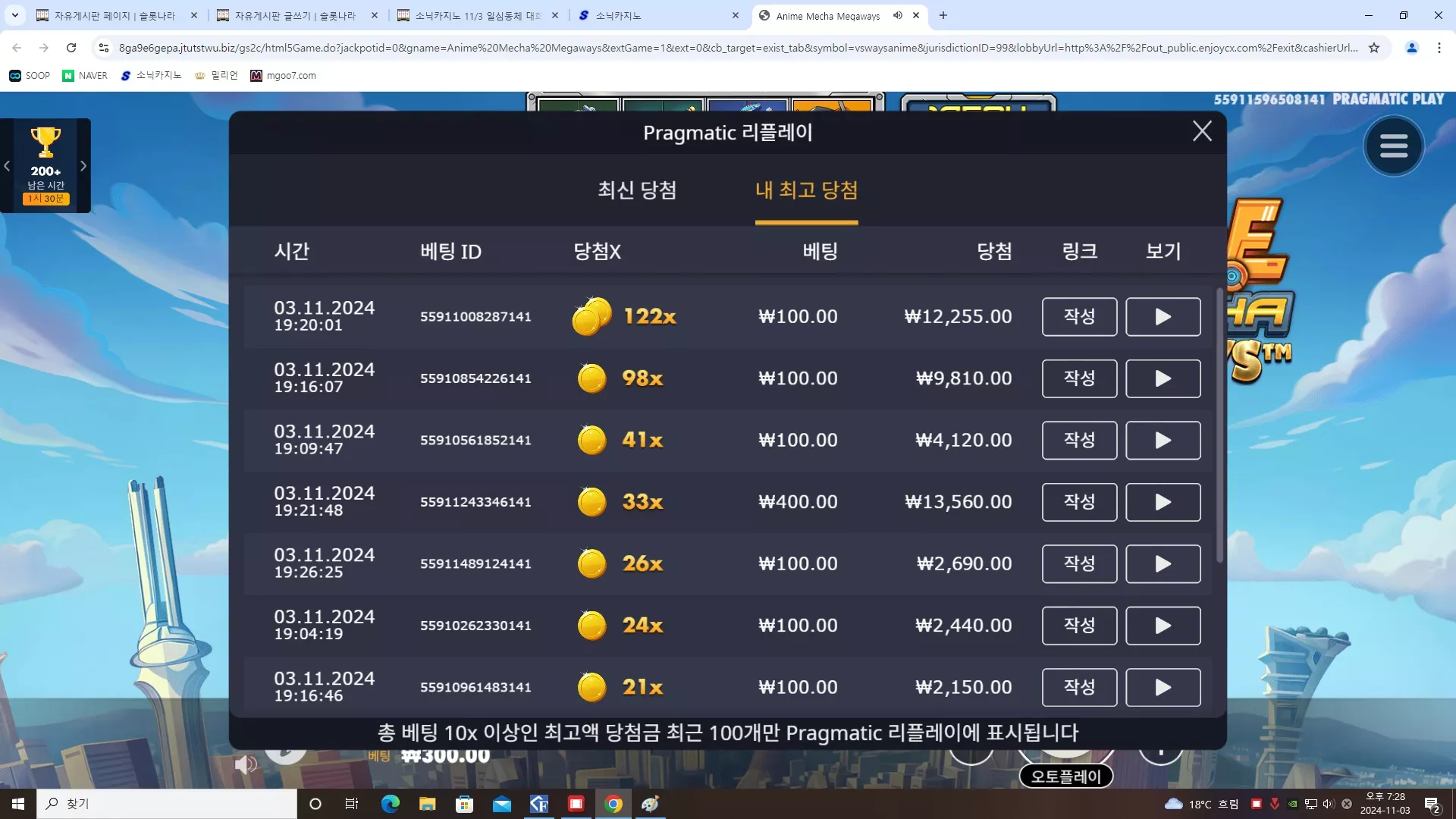Viewport: 1456px width, 819px height.
Task: Open the 밀리언 bookmark
Action: point(216,76)
